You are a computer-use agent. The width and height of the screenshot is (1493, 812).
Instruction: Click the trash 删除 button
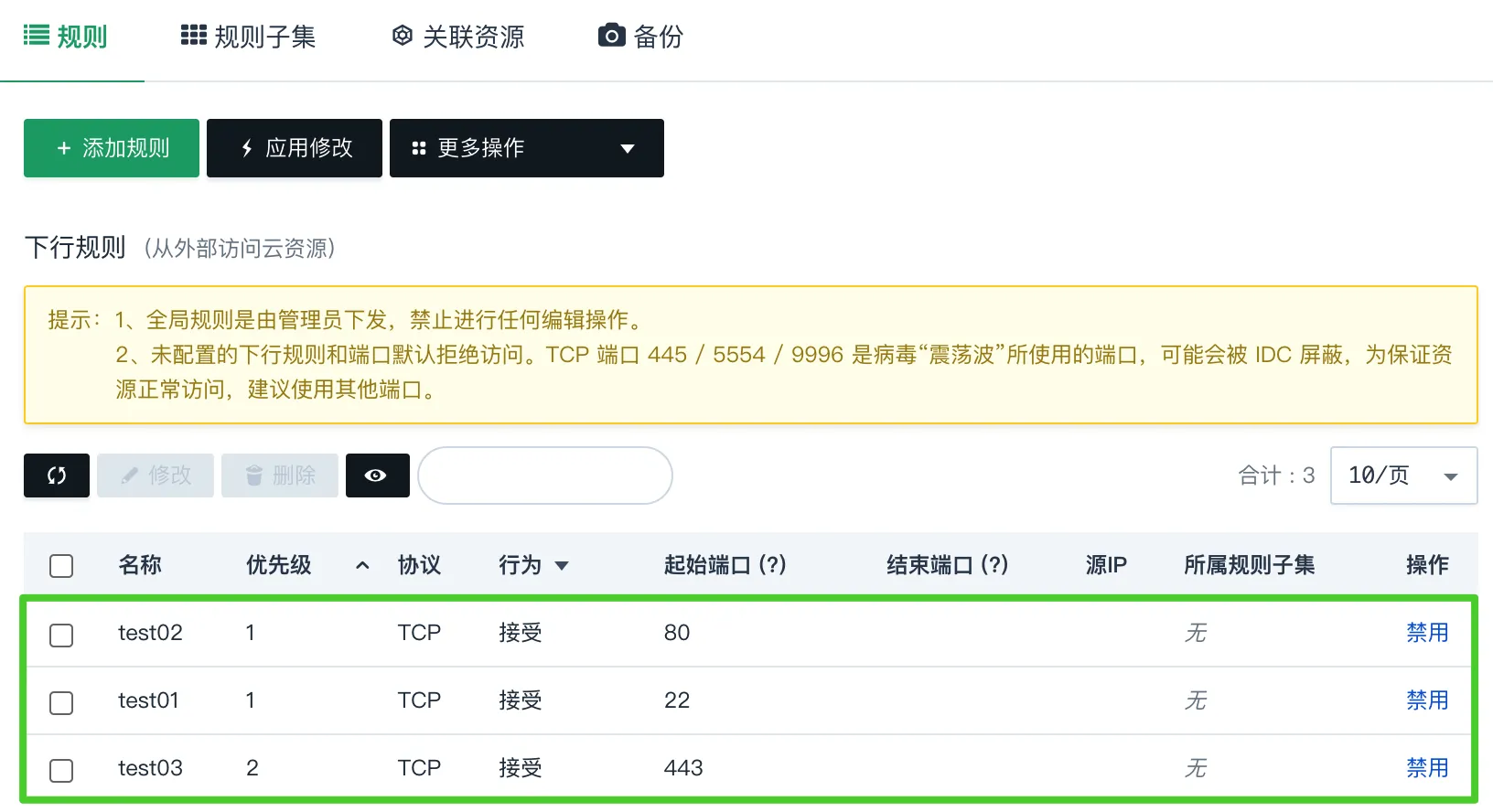click(280, 475)
